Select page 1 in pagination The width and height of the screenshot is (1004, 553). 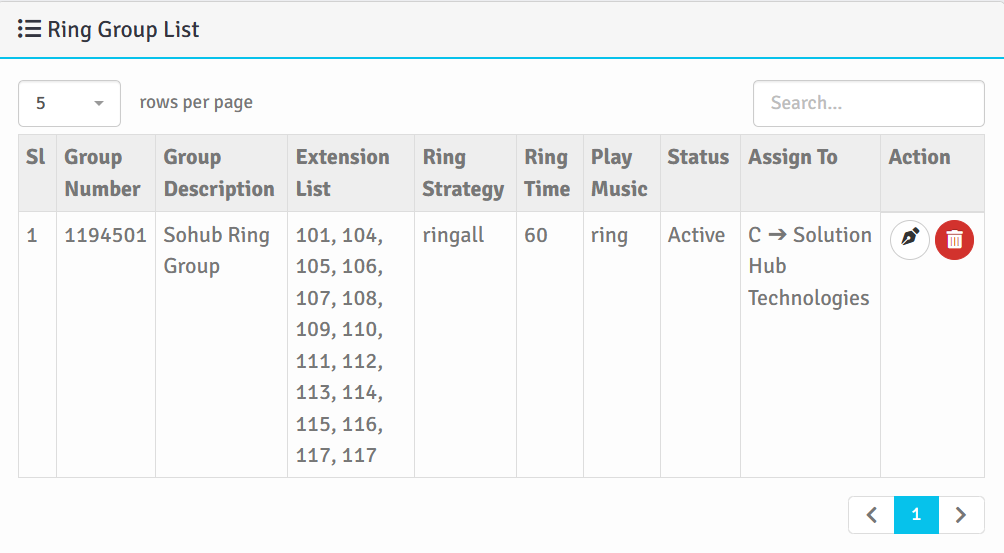[x=916, y=515]
